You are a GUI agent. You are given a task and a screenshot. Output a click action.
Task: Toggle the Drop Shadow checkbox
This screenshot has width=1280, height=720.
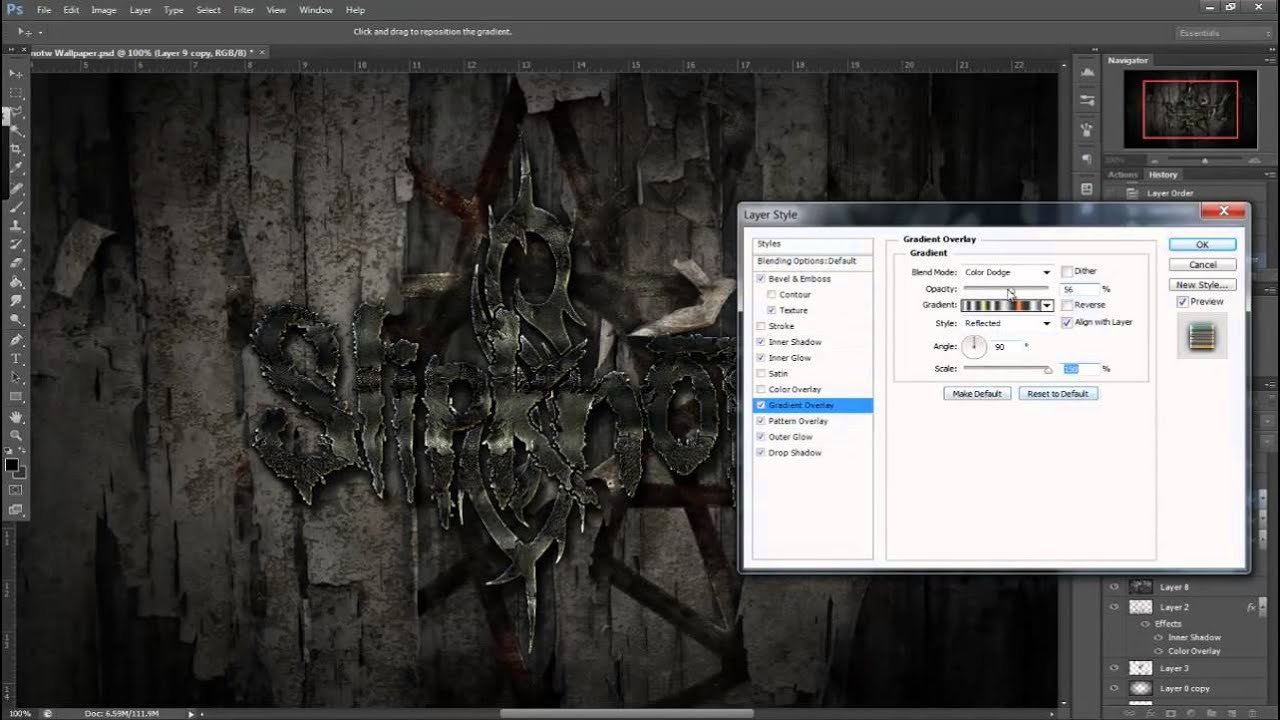762,453
